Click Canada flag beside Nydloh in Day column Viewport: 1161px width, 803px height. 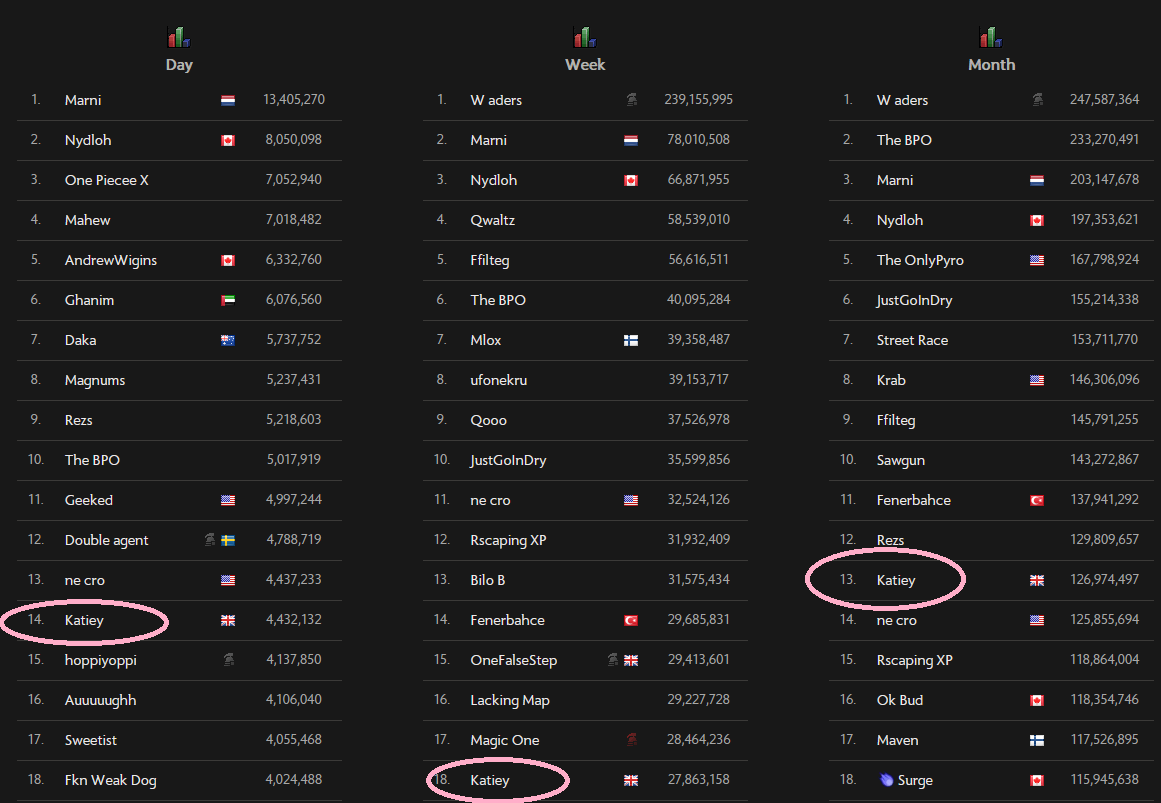click(228, 141)
